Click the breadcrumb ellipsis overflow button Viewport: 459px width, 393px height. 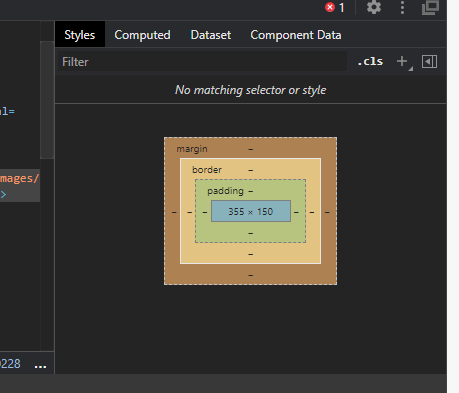click(x=40, y=365)
